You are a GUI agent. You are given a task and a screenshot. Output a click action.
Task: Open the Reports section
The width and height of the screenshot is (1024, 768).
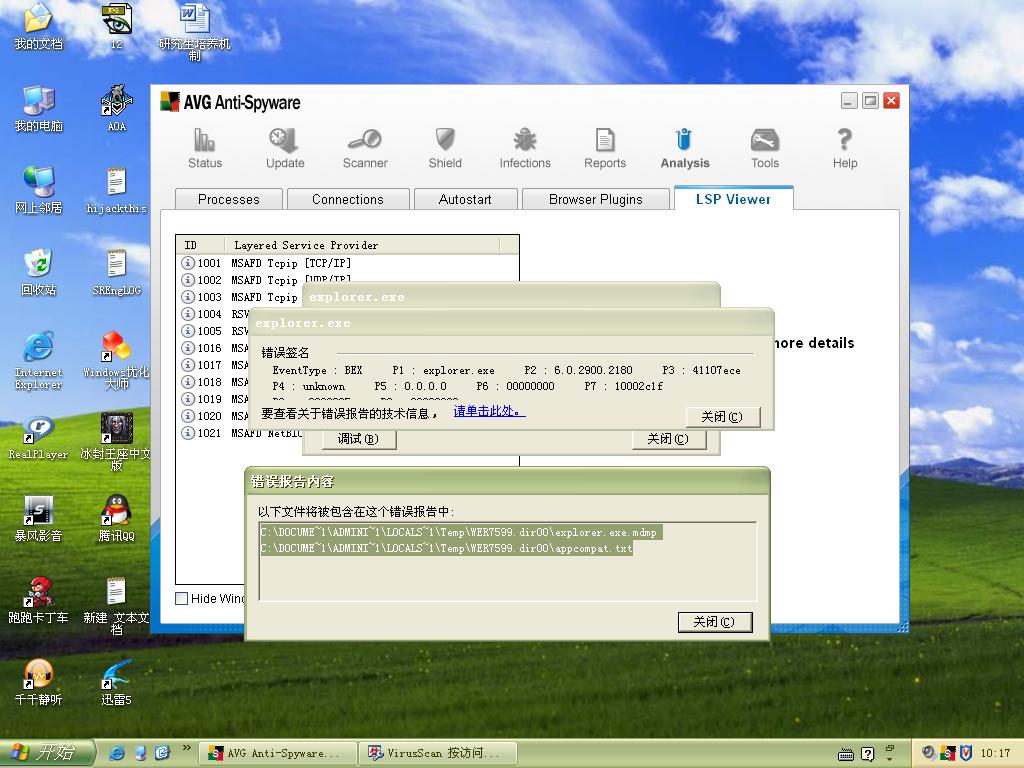pos(605,148)
